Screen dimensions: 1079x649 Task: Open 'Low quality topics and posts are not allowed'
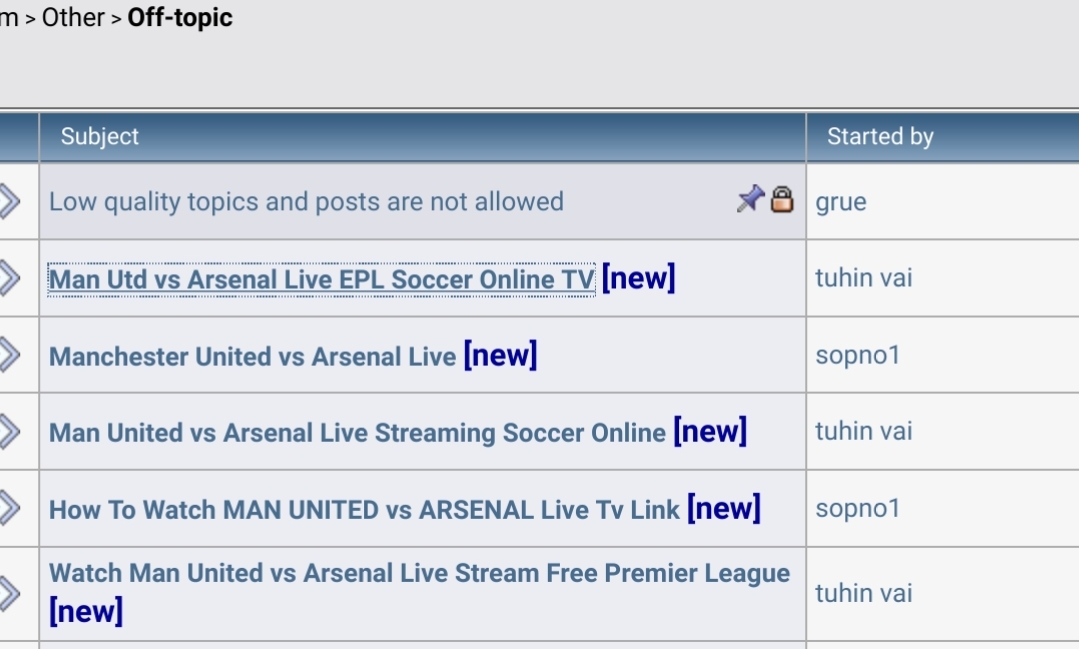coord(306,202)
